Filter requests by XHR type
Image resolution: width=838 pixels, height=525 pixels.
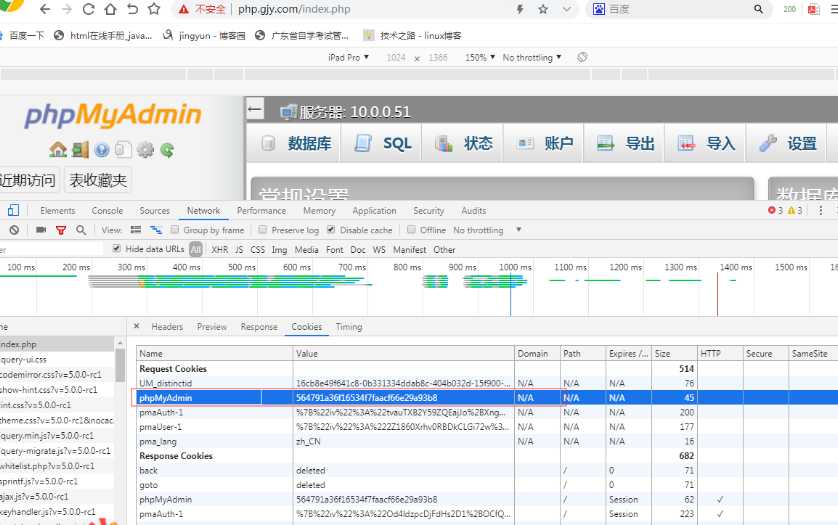[x=220, y=250]
